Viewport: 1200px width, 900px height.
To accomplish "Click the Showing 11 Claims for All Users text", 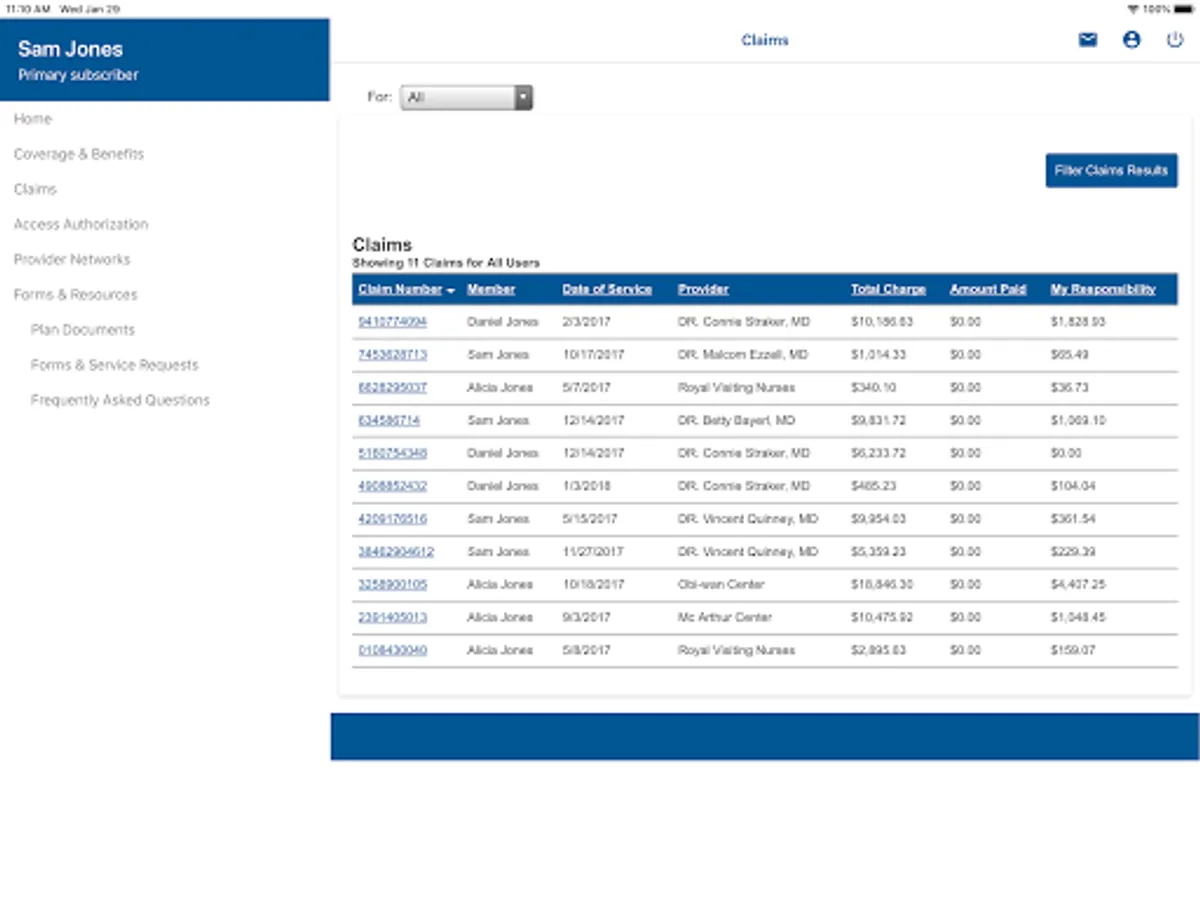I will 446,263.
